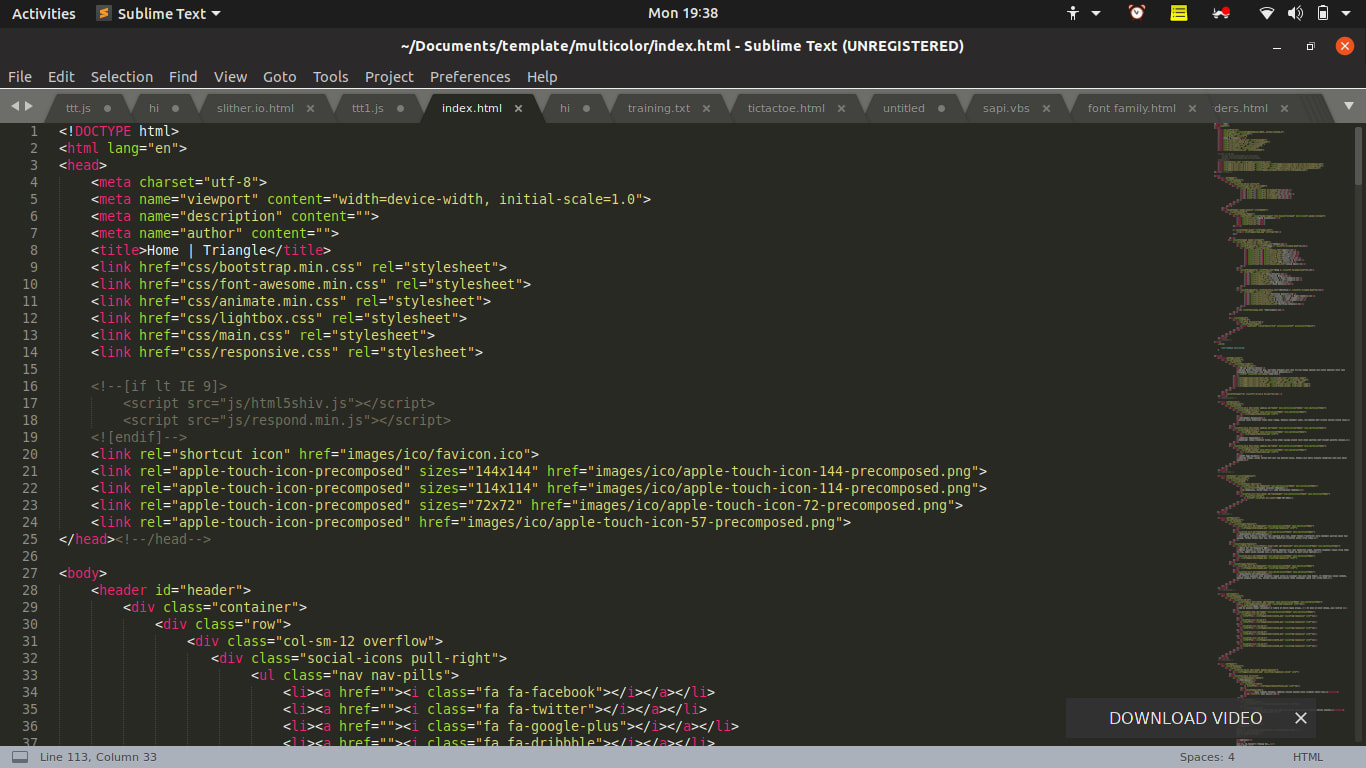Screen dimensions: 1366x768
Task: Close the slither.io.html tab
Action: click(310, 108)
